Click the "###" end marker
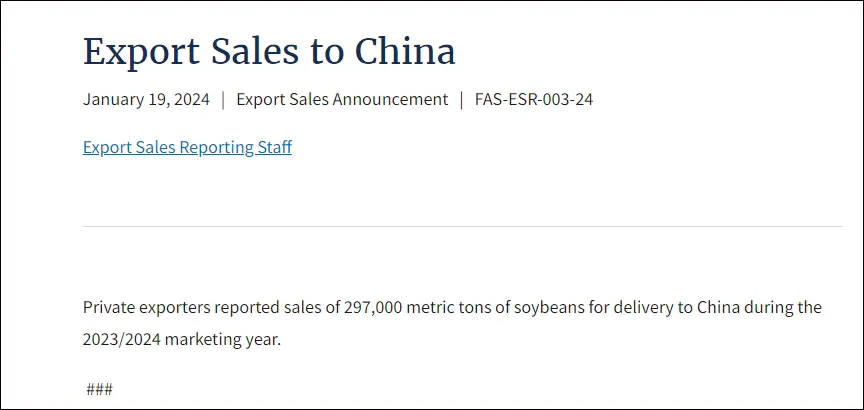Image resolution: width=864 pixels, height=410 pixels. click(99, 389)
